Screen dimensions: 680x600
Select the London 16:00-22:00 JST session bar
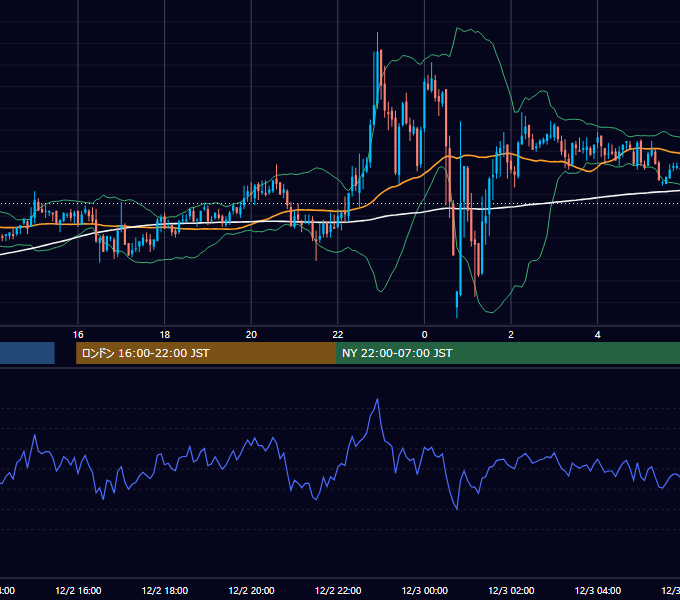(206, 353)
